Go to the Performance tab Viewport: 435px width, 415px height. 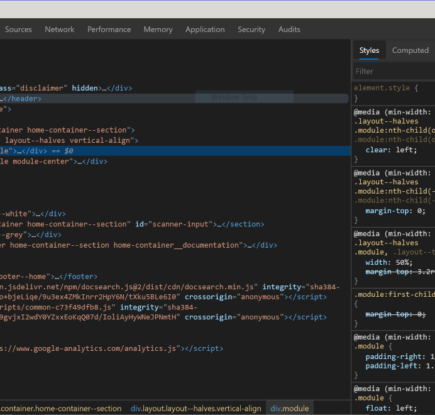[x=109, y=30]
